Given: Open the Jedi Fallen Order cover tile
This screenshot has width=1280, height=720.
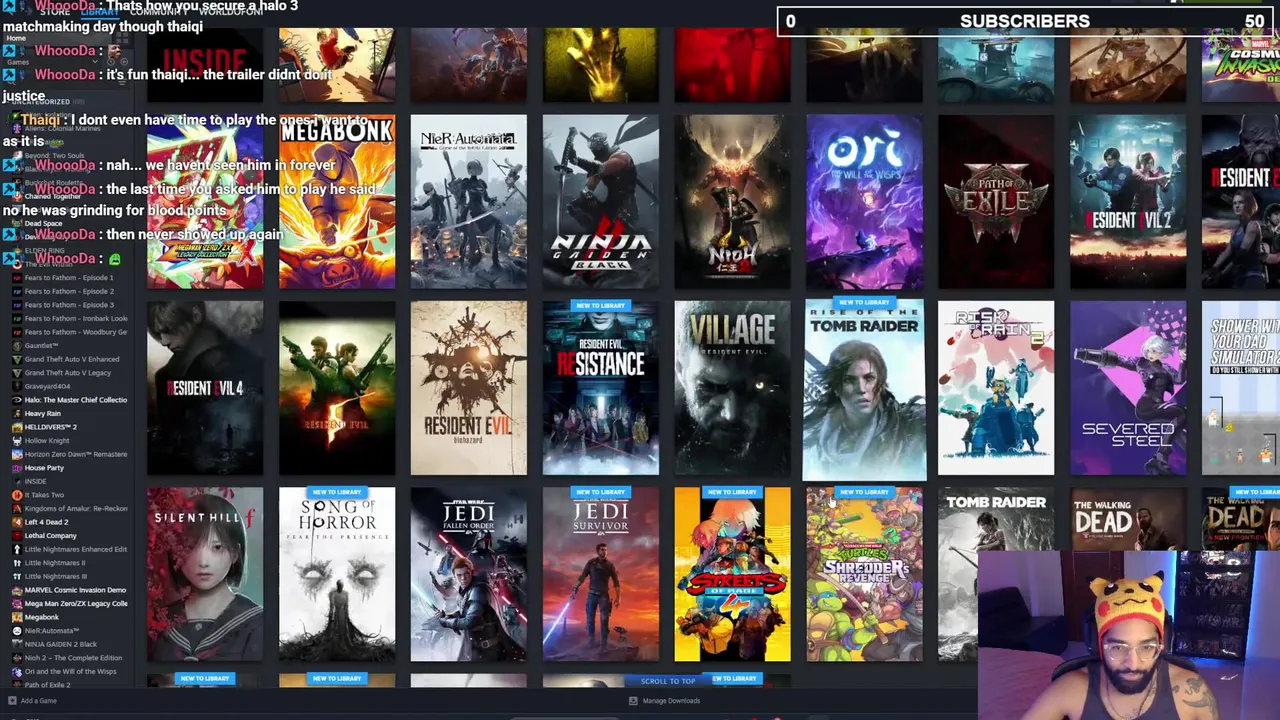Looking at the screenshot, I should tap(468, 574).
